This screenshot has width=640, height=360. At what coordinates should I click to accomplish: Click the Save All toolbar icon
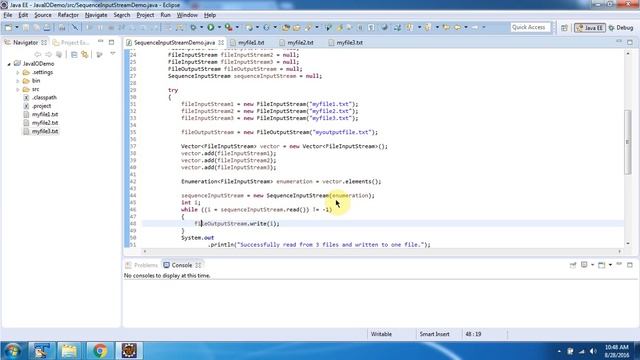[x=36, y=27]
